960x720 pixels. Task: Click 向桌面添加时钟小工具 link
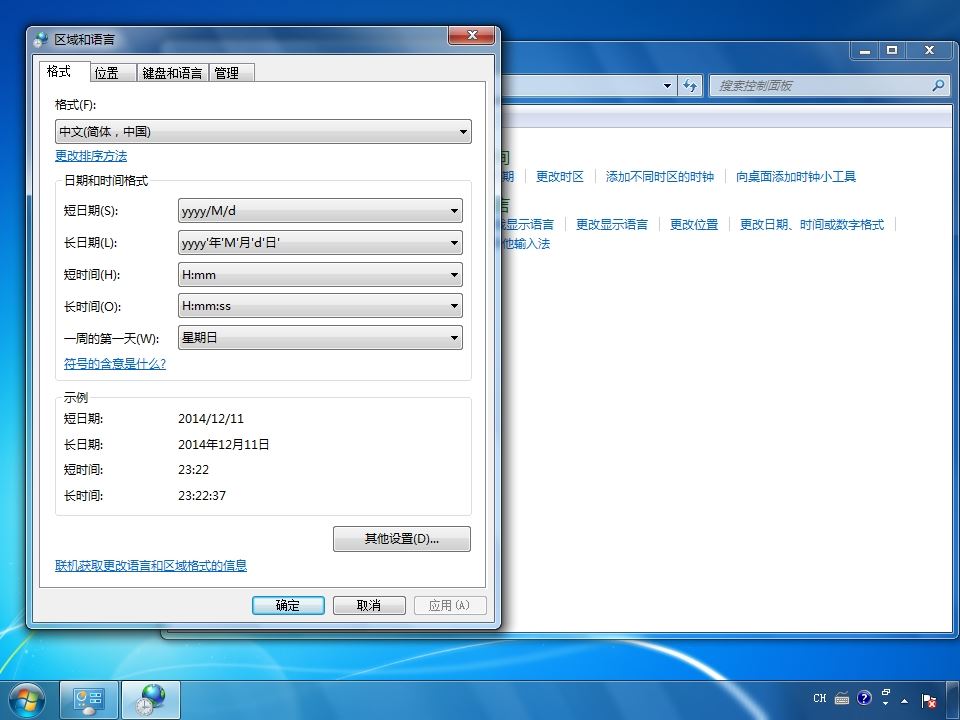(x=795, y=177)
